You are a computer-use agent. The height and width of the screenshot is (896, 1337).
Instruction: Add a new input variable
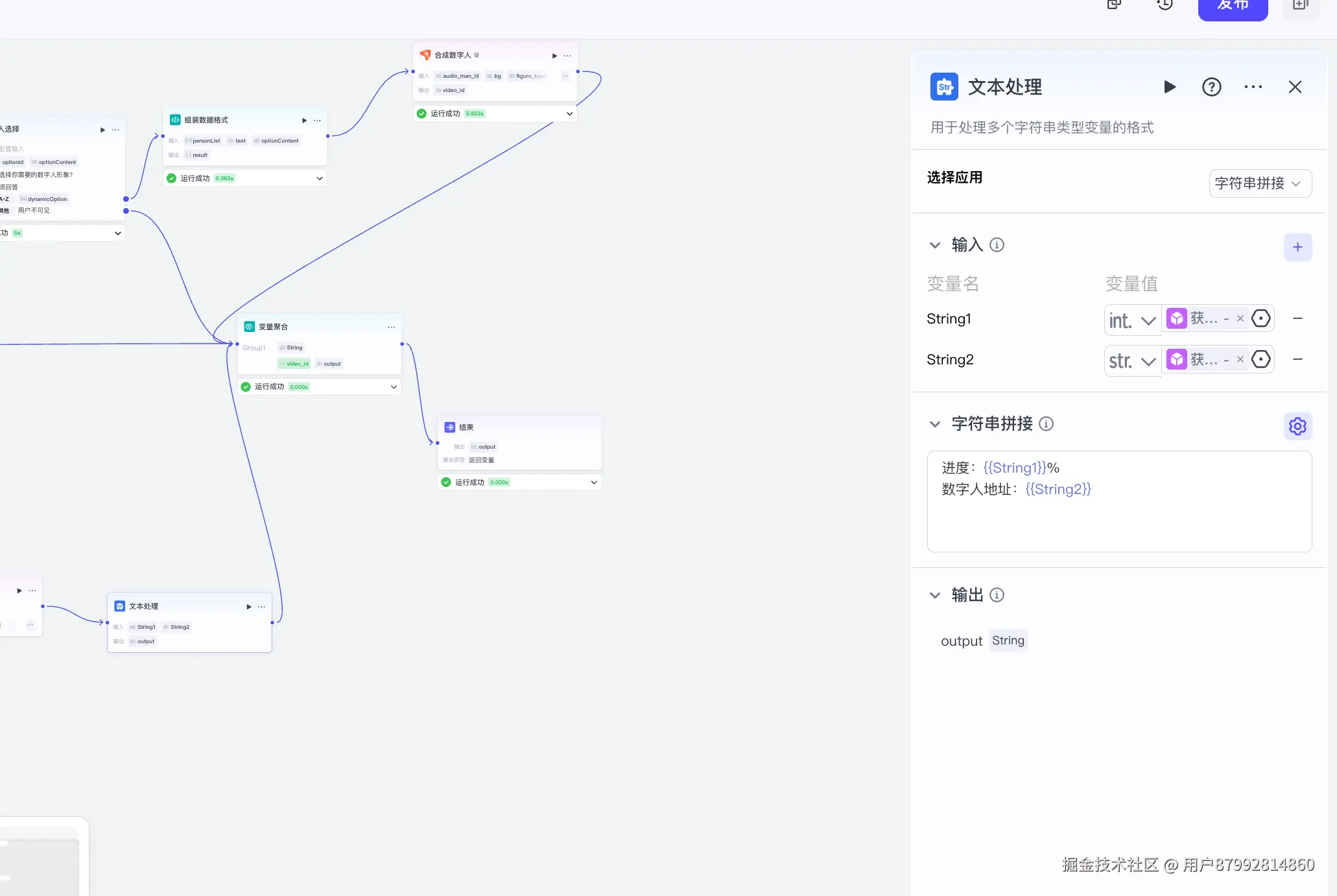(1297, 247)
